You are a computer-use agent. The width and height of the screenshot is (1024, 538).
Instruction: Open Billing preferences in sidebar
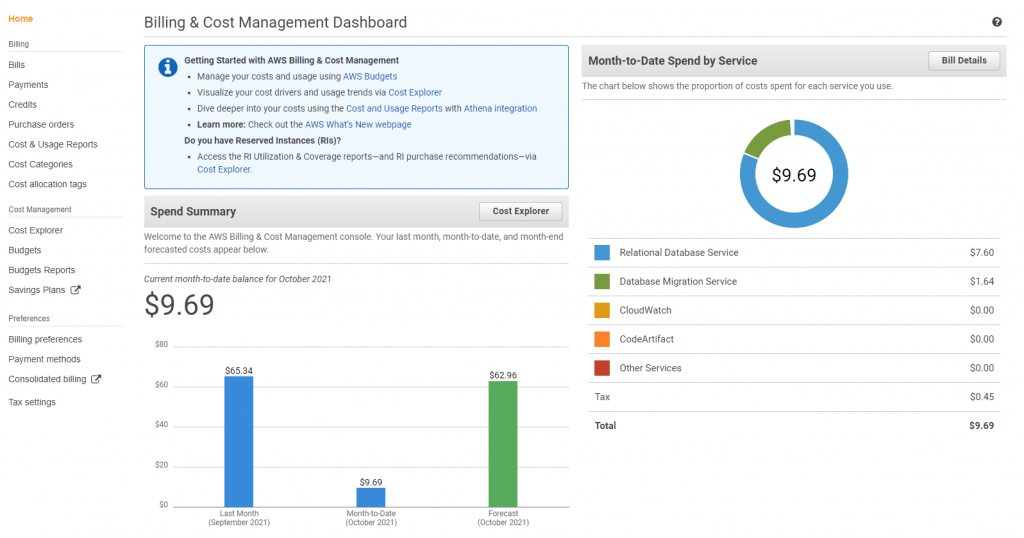click(x=45, y=340)
